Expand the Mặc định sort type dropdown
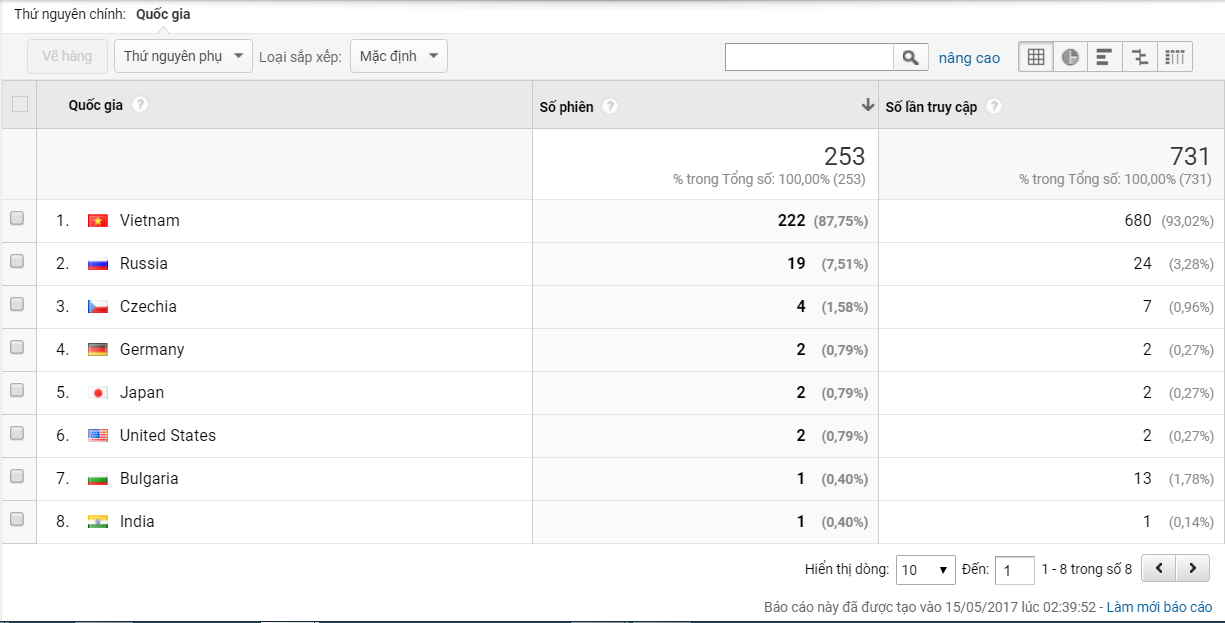The image size is (1225, 623). click(x=398, y=56)
